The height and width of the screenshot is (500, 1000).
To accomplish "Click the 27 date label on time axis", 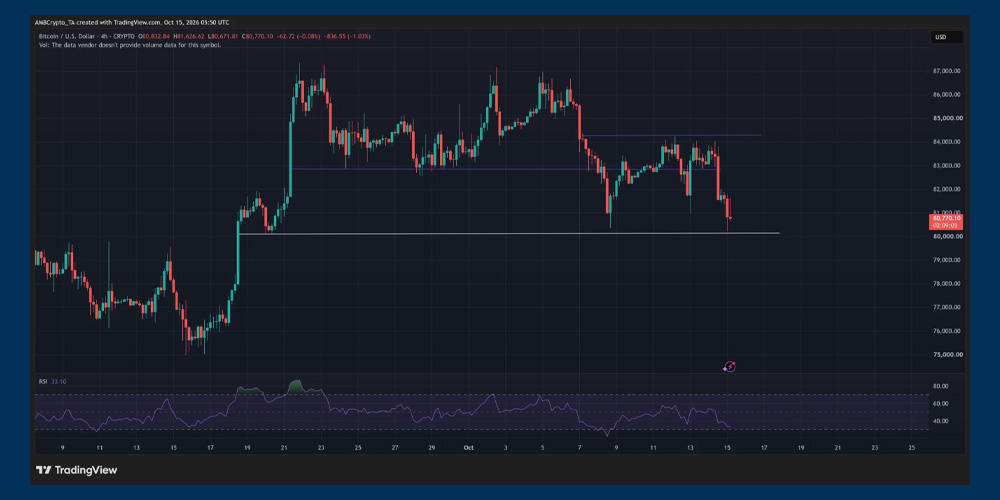I will point(395,448).
